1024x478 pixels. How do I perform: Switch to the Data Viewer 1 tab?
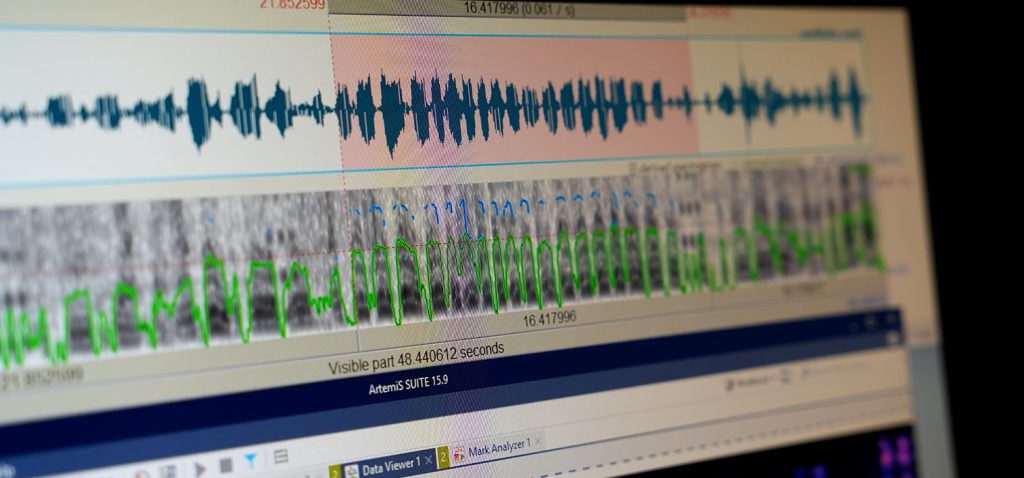click(x=390, y=464)
